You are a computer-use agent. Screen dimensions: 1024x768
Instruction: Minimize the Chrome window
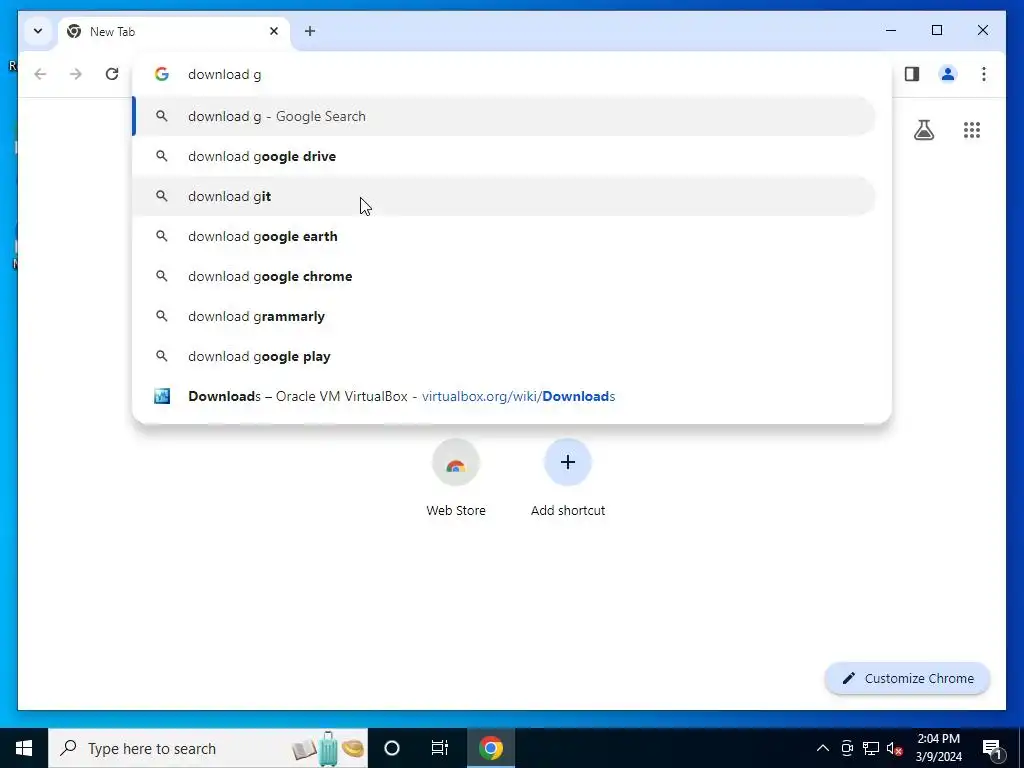click(x=891, y=30)
